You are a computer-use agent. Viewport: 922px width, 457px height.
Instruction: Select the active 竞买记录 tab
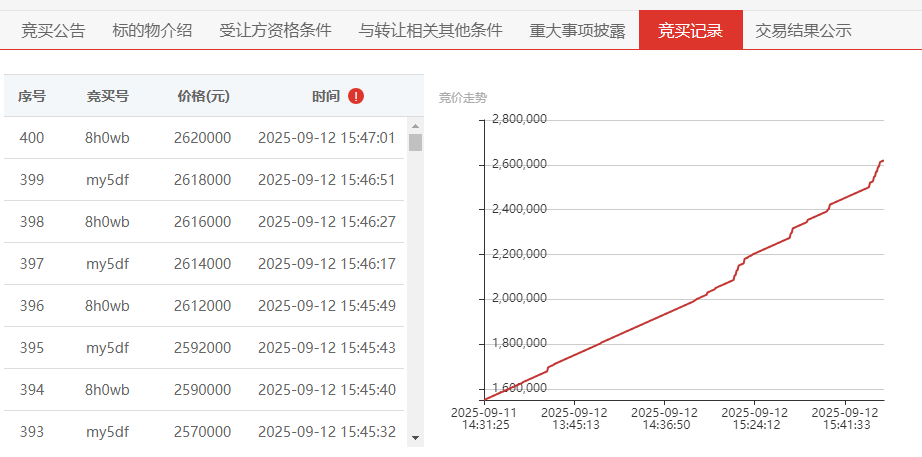coord(690,30)
